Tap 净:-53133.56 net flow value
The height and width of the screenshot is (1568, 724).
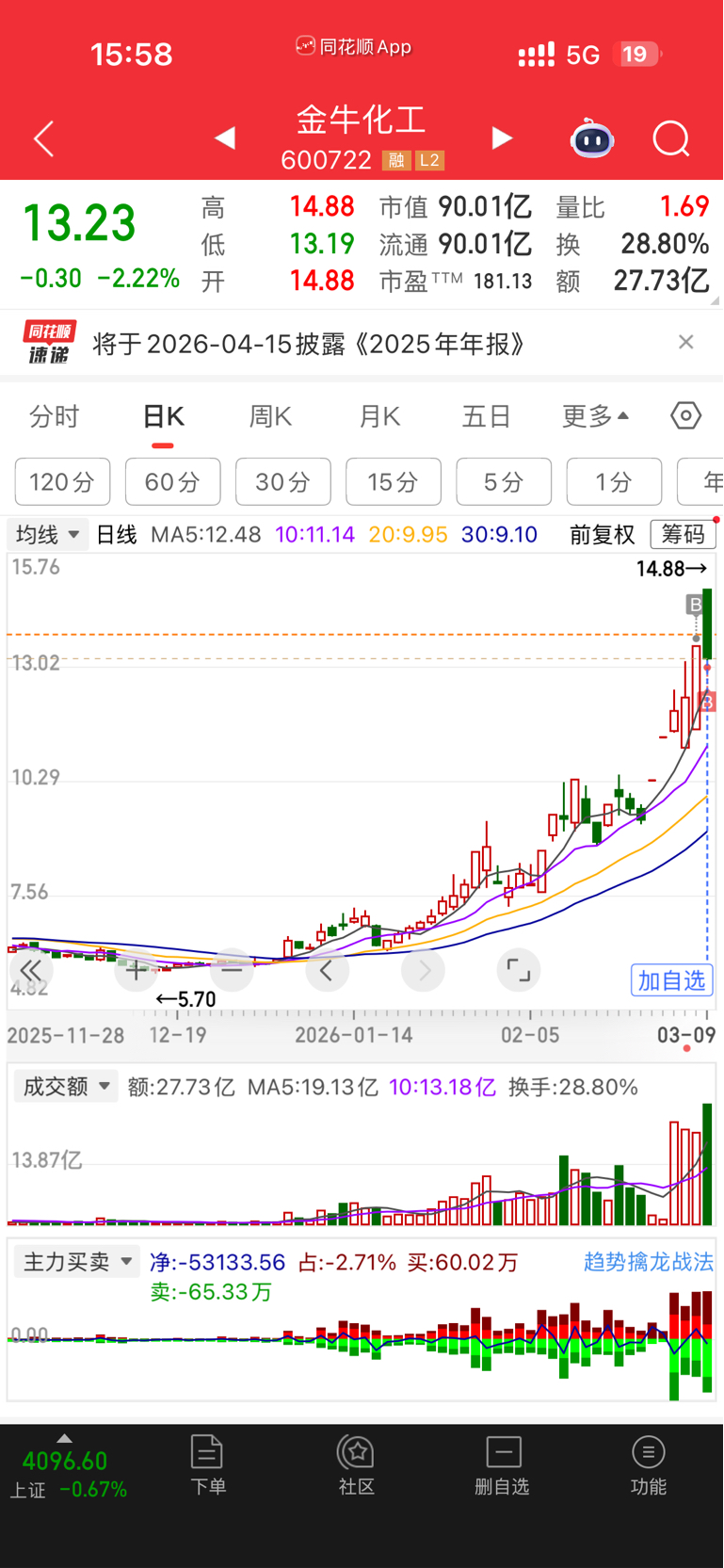click(217, 1262)
